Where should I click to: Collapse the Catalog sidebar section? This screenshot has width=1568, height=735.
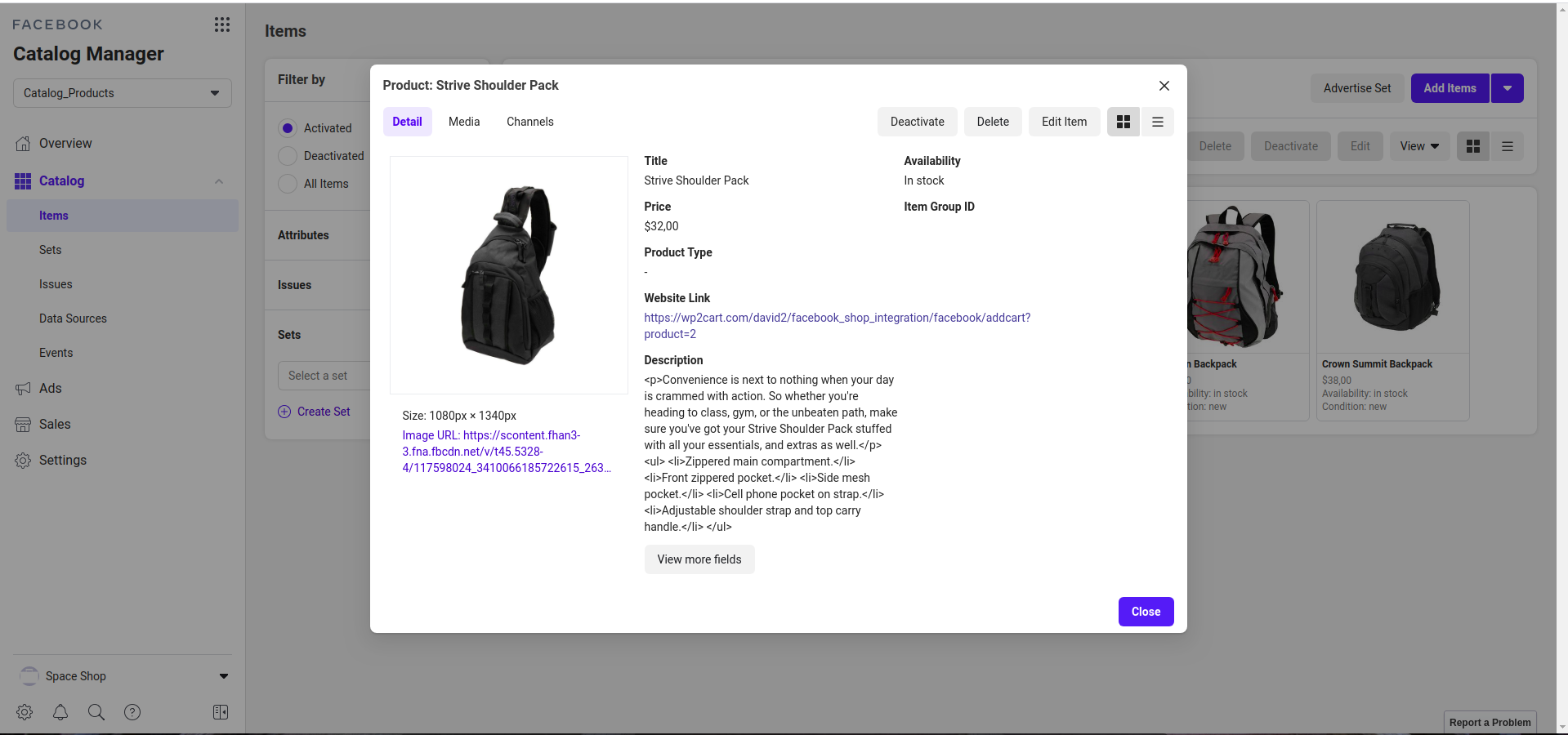pos(218,181)
